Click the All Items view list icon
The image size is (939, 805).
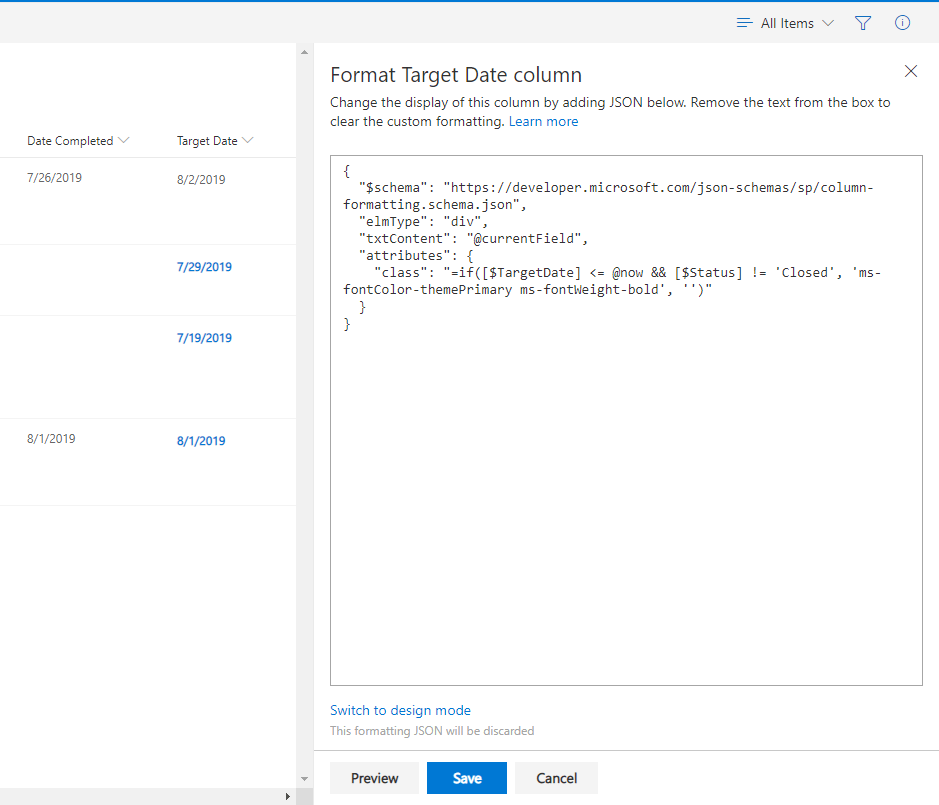pos(744,23)
